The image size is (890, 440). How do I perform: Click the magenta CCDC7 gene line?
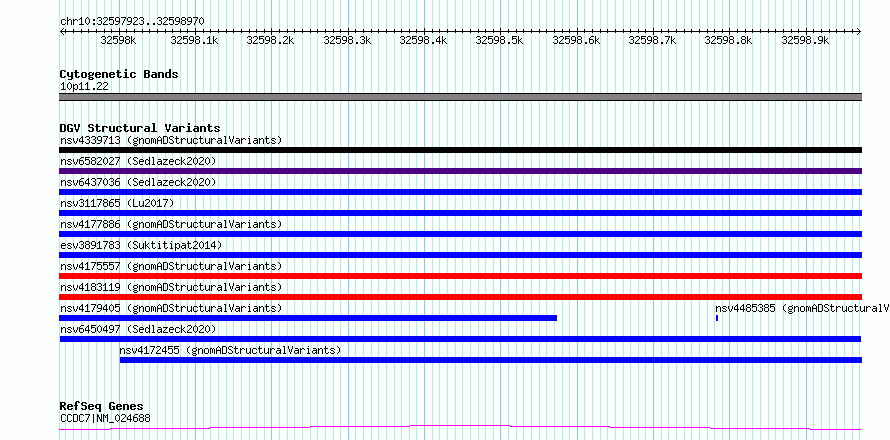click(460, 427)
